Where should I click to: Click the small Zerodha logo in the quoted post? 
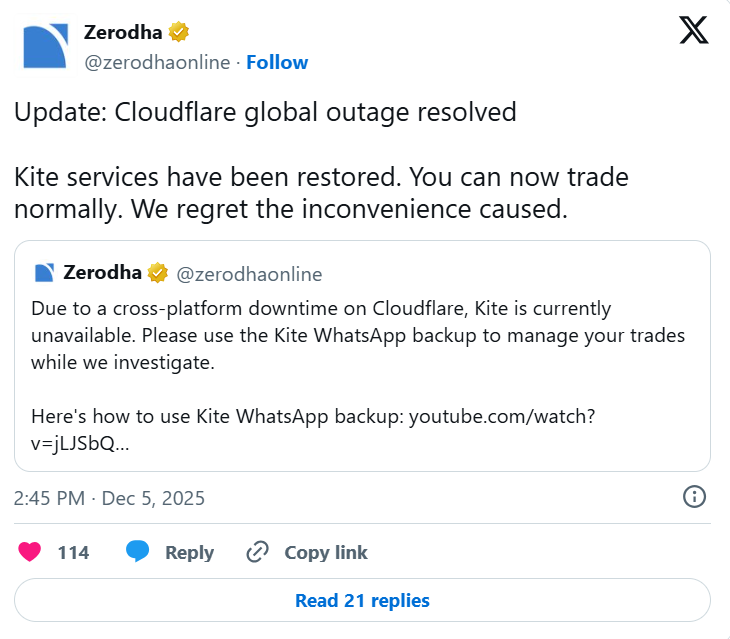[x=43, y=273]
